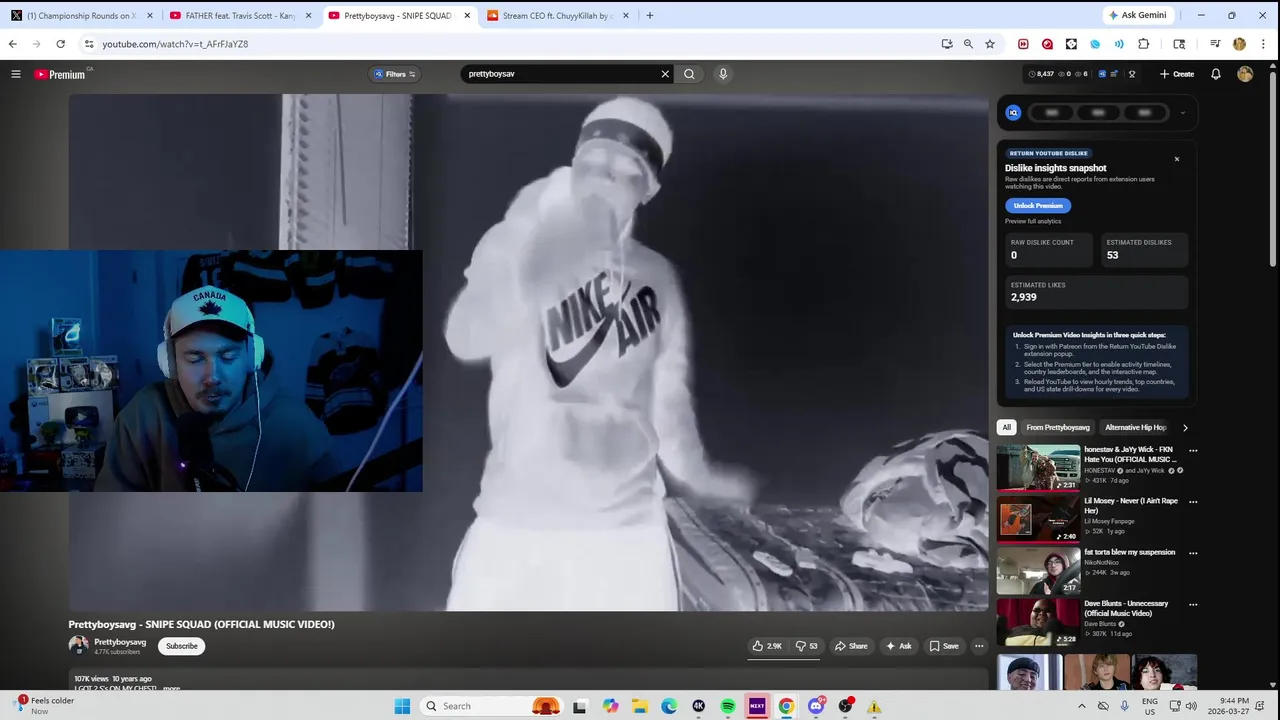1280x720 pixels.
Task: Go to YouTube Premium home logo
Action: click(x=62, y=74)
